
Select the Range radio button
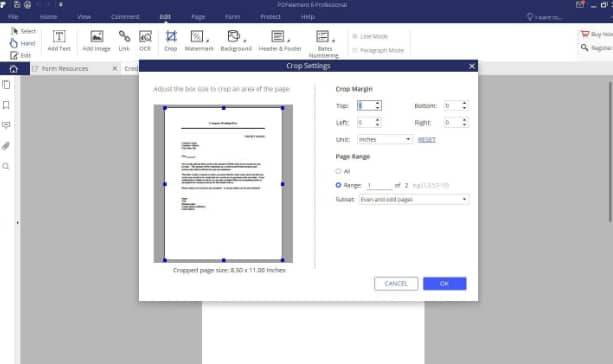pyautogui.click(x=338, y=185)
